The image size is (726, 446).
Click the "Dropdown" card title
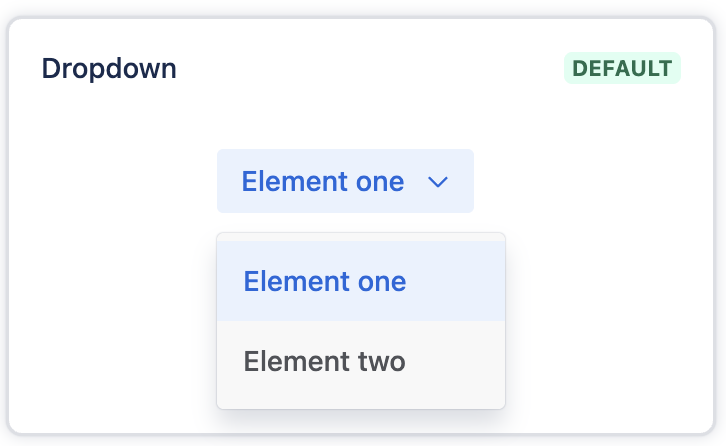click(109, 69)
